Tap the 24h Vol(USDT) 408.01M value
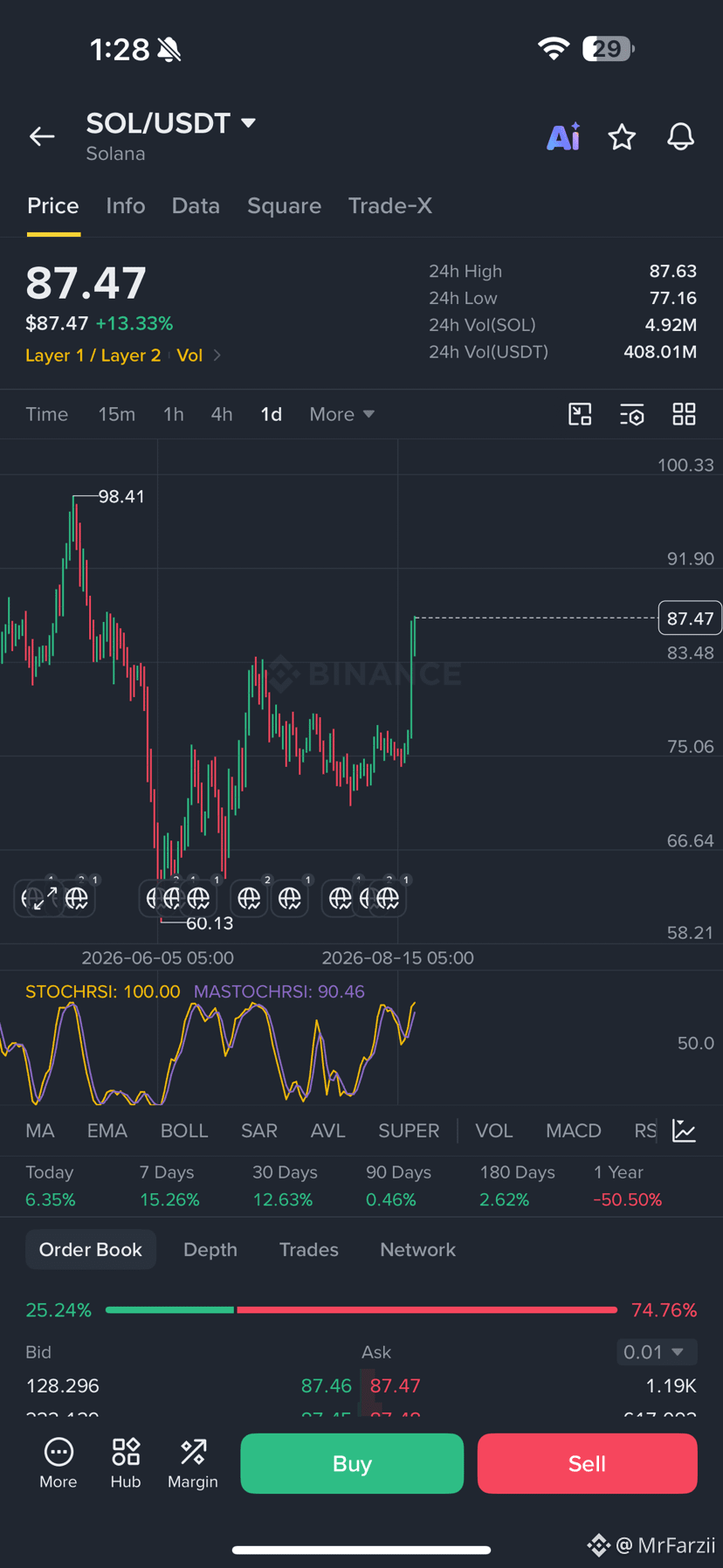Screen dimensions: 723x1568 click(x=660, y=352)
